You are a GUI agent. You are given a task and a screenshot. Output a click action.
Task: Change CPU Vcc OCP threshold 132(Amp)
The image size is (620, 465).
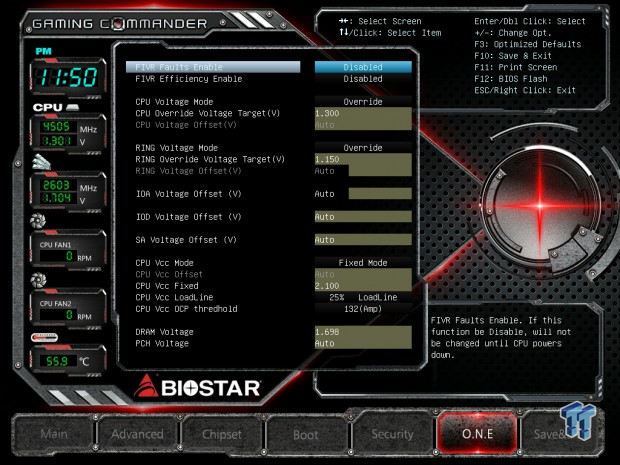coord(363,308)
